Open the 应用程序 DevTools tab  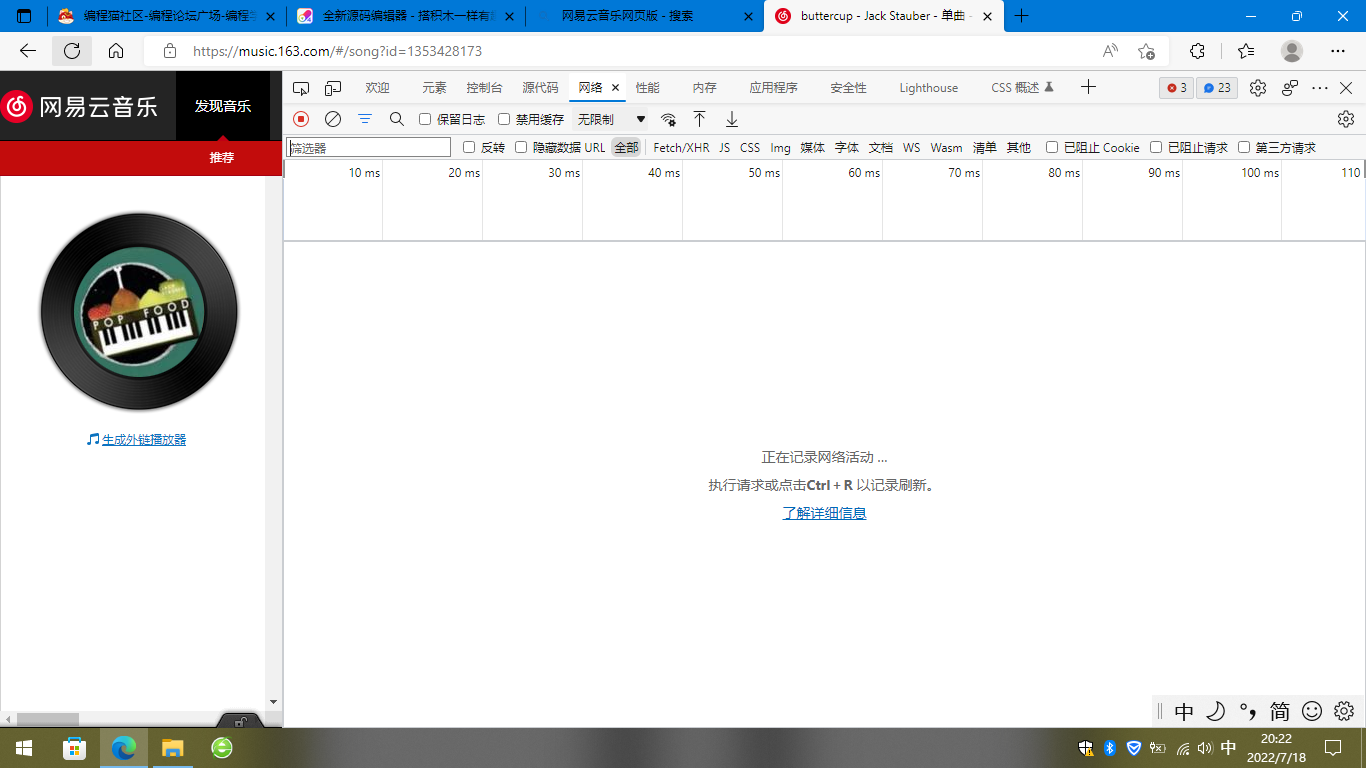[x=773, y=88]
